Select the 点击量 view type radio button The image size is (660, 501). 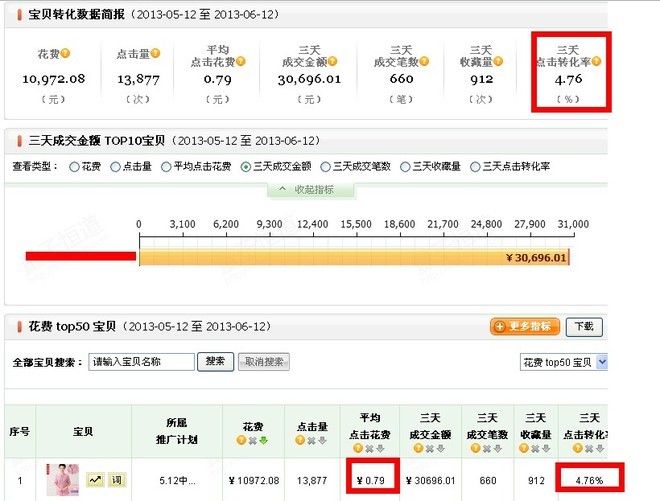click(x=115, y=167)
